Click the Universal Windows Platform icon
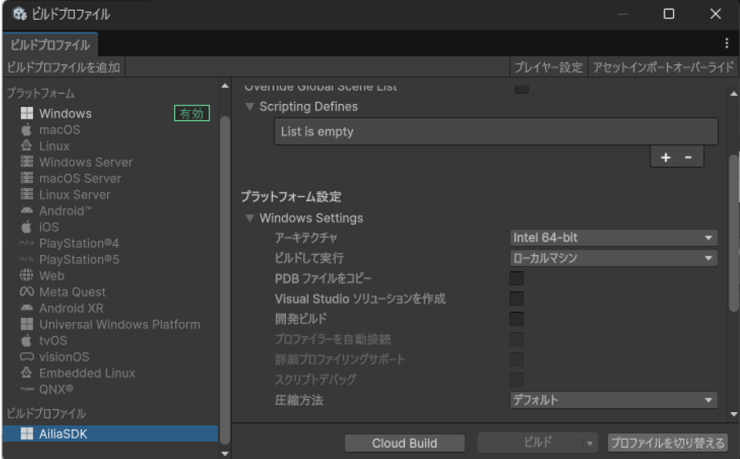Image resolution: width=740 pixels, height=459 pixels. click(27, 324)
